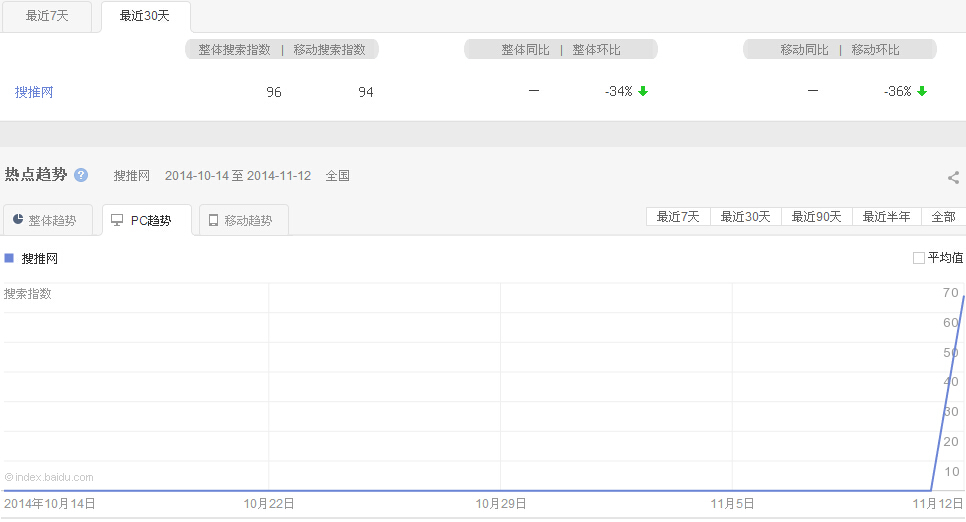Select 最近半年 chart time range
The image size is (966, 522).
[x=886, y=217]
